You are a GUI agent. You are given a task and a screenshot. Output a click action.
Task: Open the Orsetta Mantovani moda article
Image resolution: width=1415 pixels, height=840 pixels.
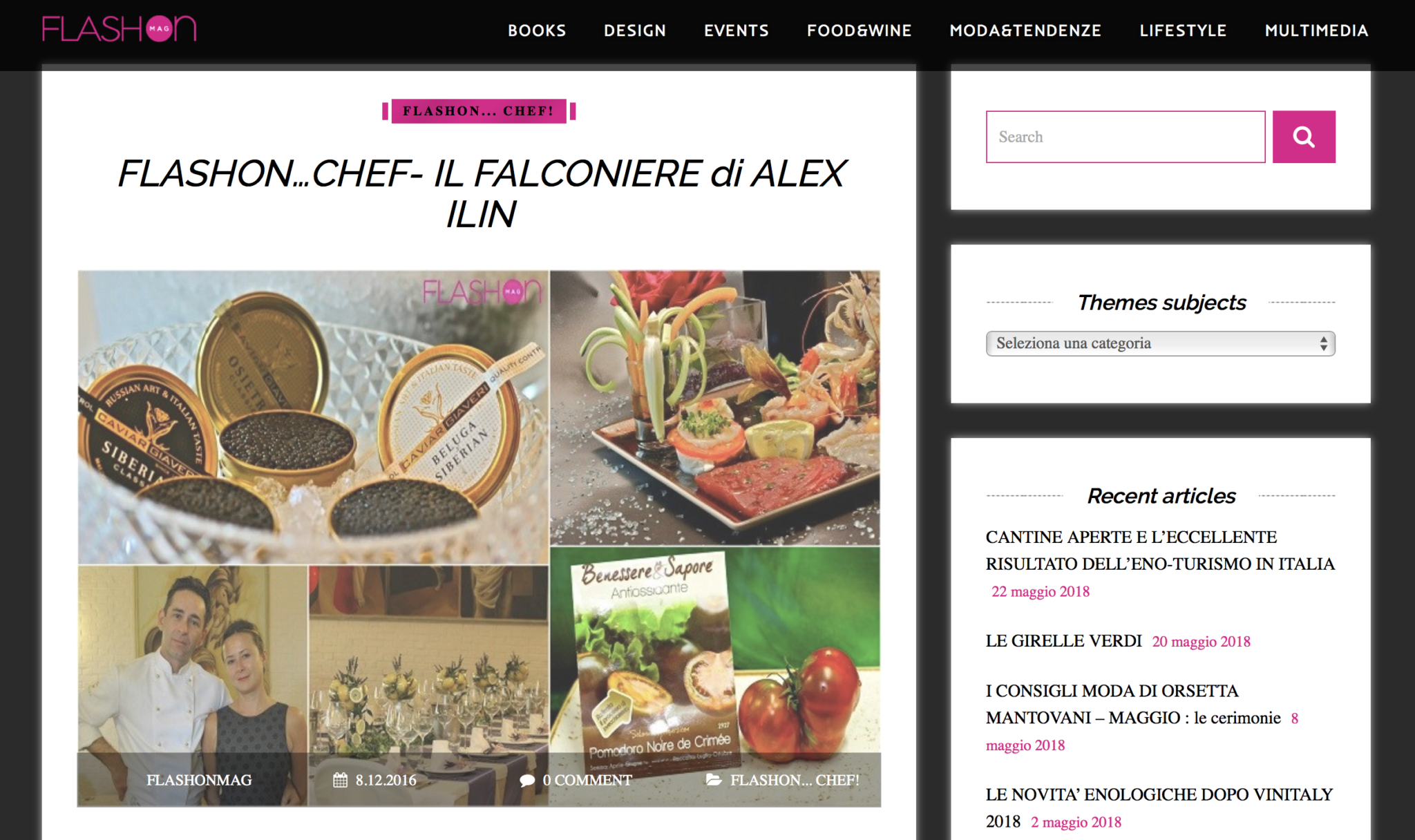[1133, 704]
